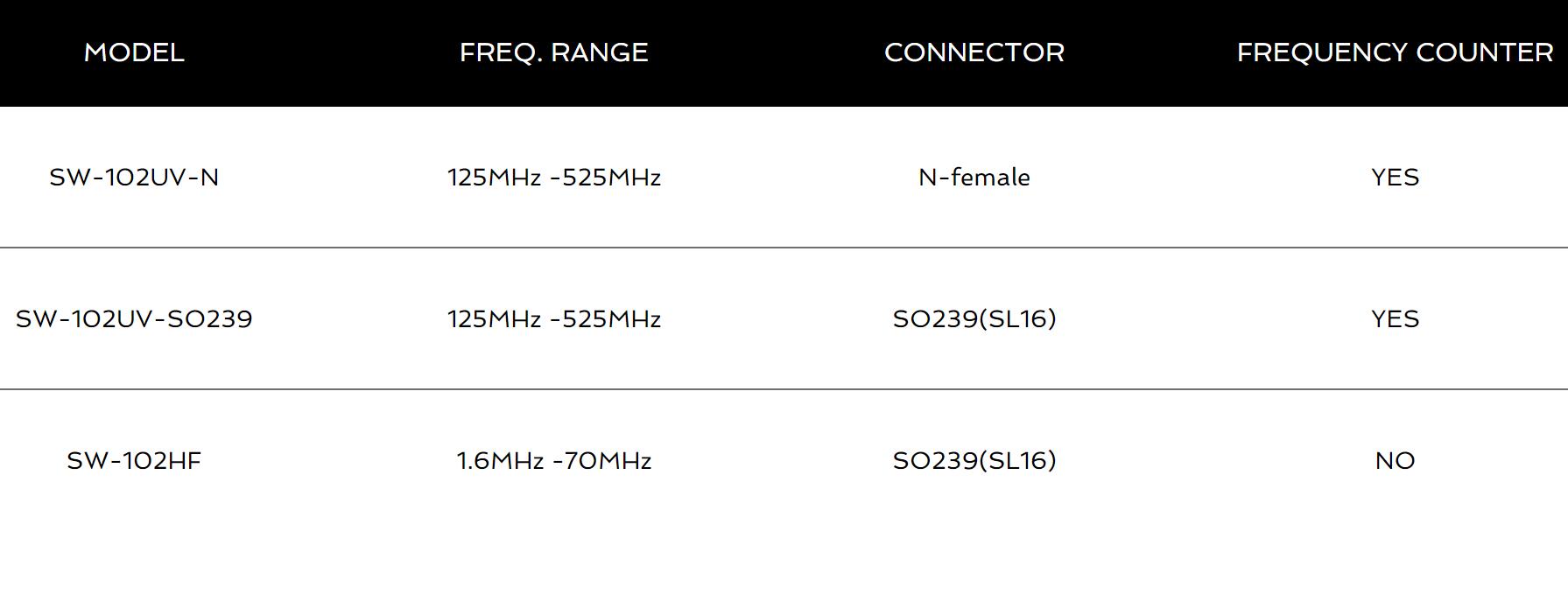Click the MODEL column header
The width and height of the screenshot is (1568, 601).
click(x=134, y=52)
